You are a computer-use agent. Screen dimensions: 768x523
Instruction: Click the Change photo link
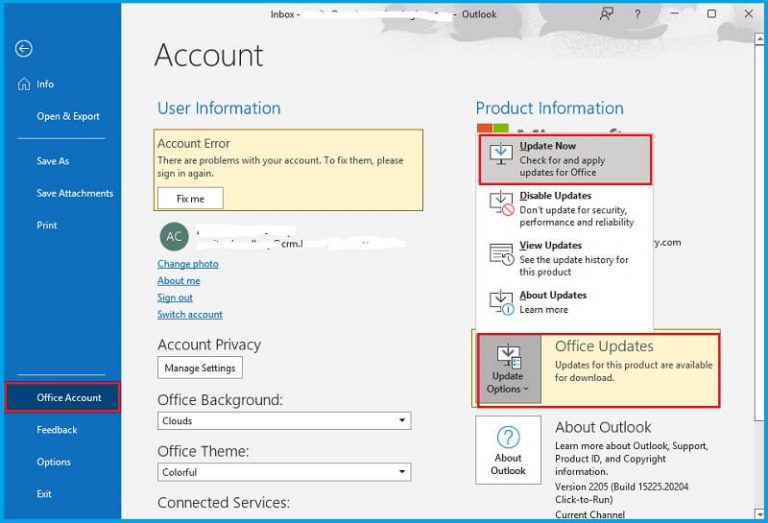[x=188, y=264]
